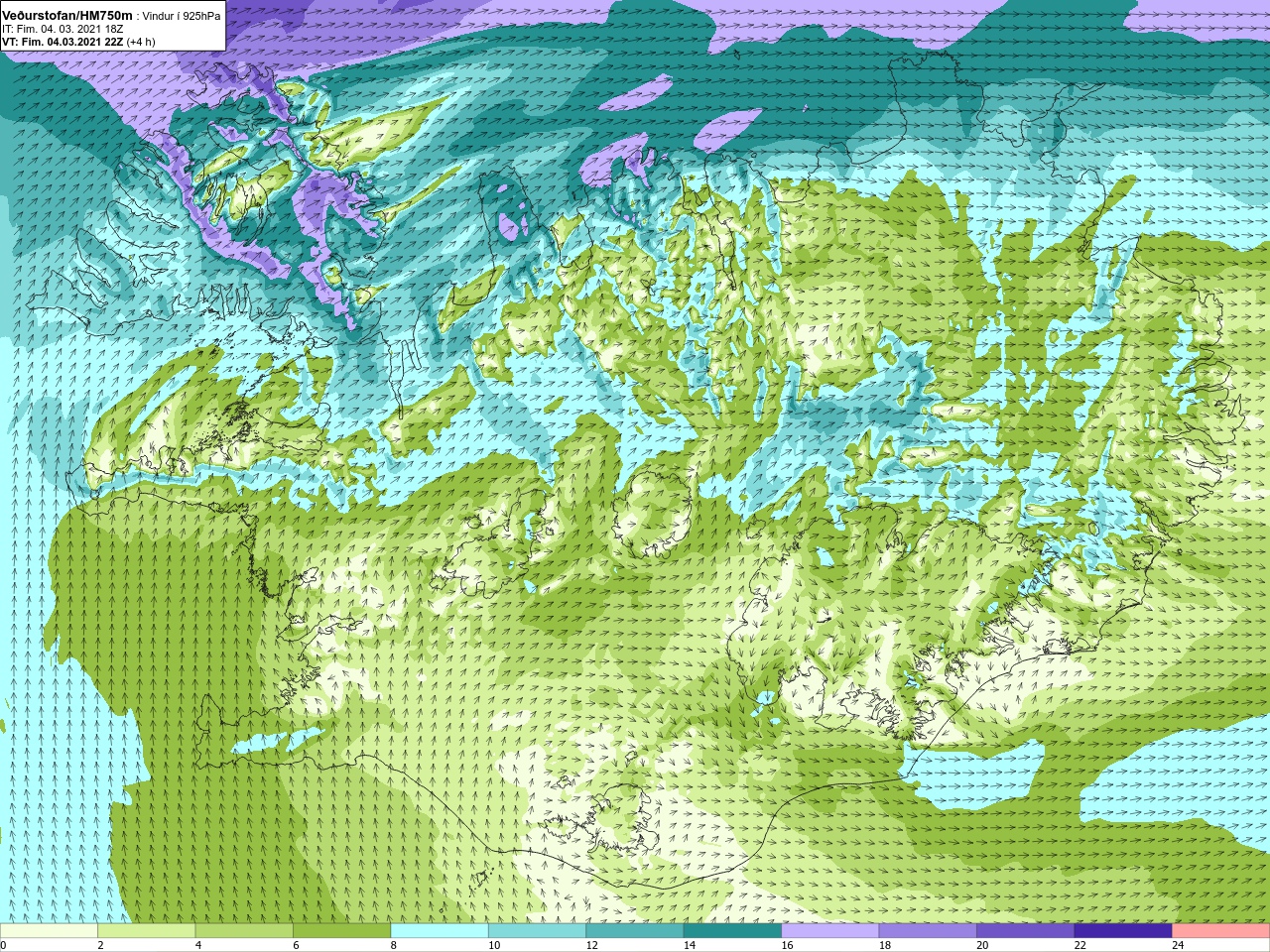
Task: Click the legend value '24'
Action: pos(1178,945)
